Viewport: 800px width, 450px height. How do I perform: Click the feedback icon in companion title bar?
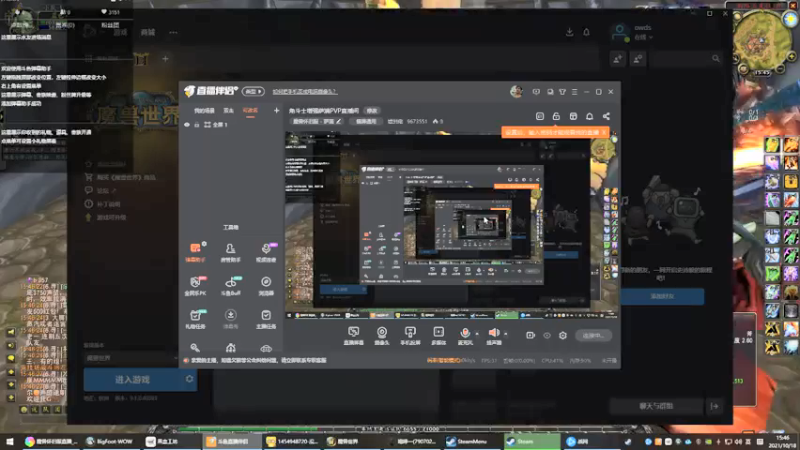[536, 92]
